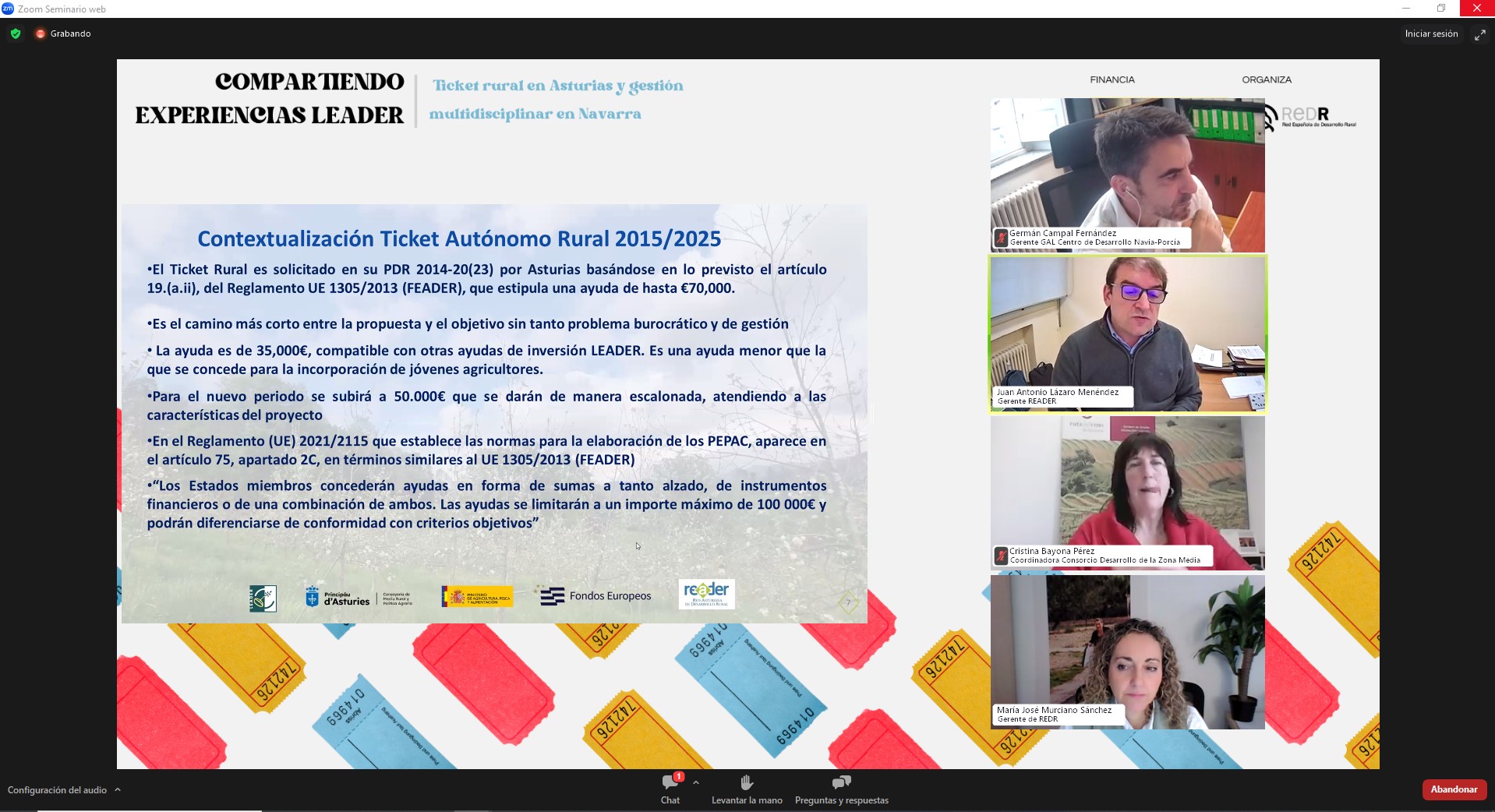Leave the webinar with Abandonar

[1454, 789]
